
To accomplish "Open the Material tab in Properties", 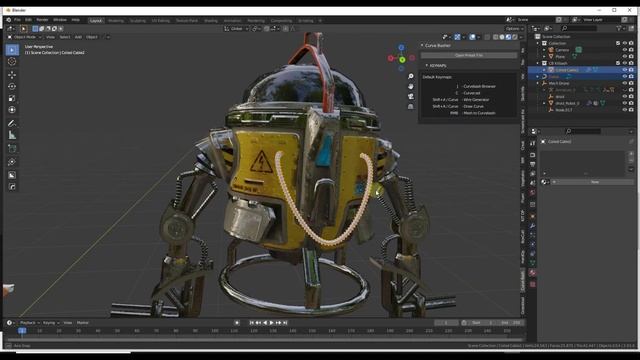I will pyautogui.click(x=532, y=273).
